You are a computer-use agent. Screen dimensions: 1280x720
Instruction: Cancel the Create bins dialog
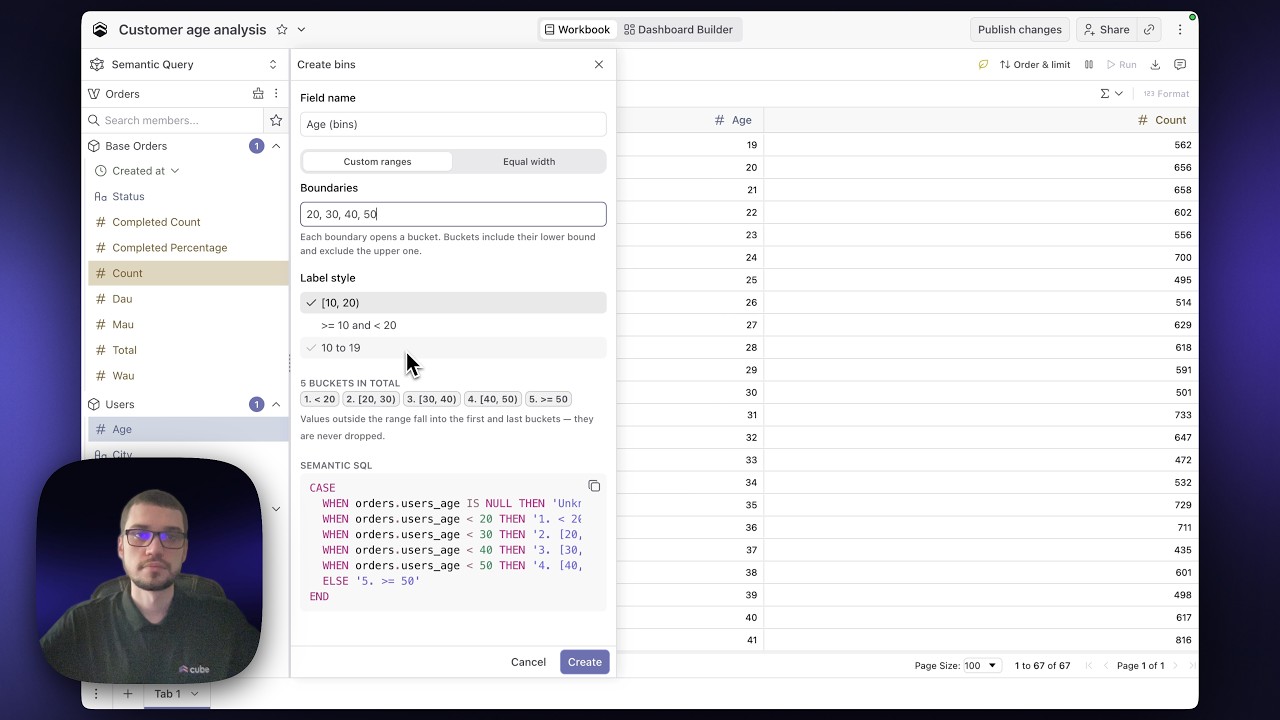(x=528, y=662)
